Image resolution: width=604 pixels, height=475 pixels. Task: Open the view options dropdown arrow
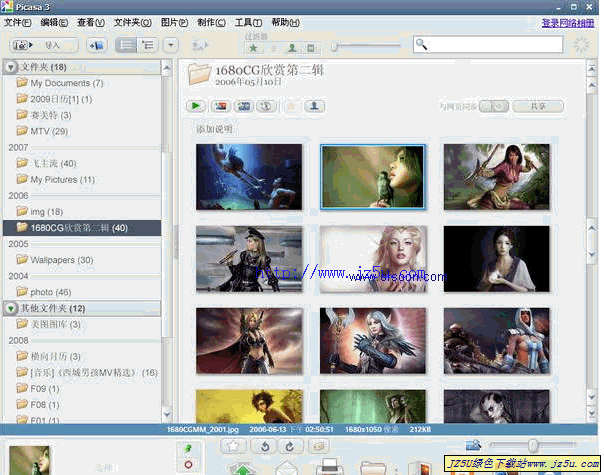(171, 45)
